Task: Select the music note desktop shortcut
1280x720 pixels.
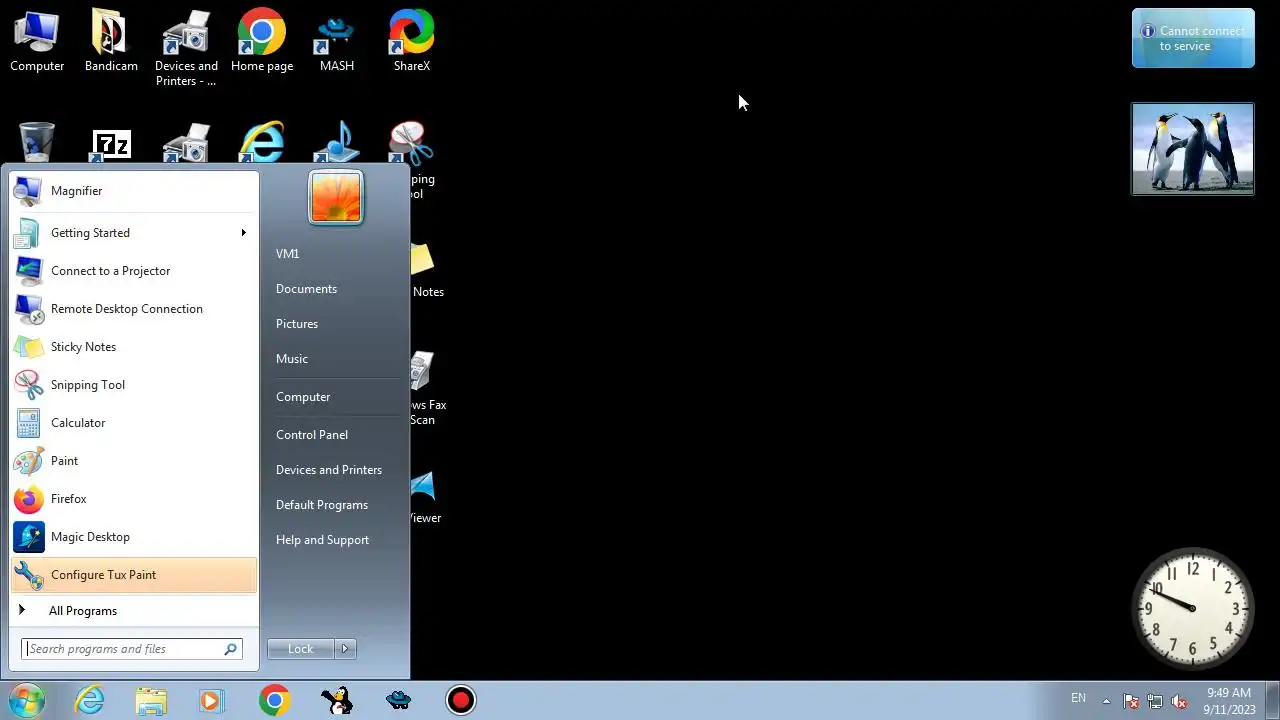Action: point(337,143)
